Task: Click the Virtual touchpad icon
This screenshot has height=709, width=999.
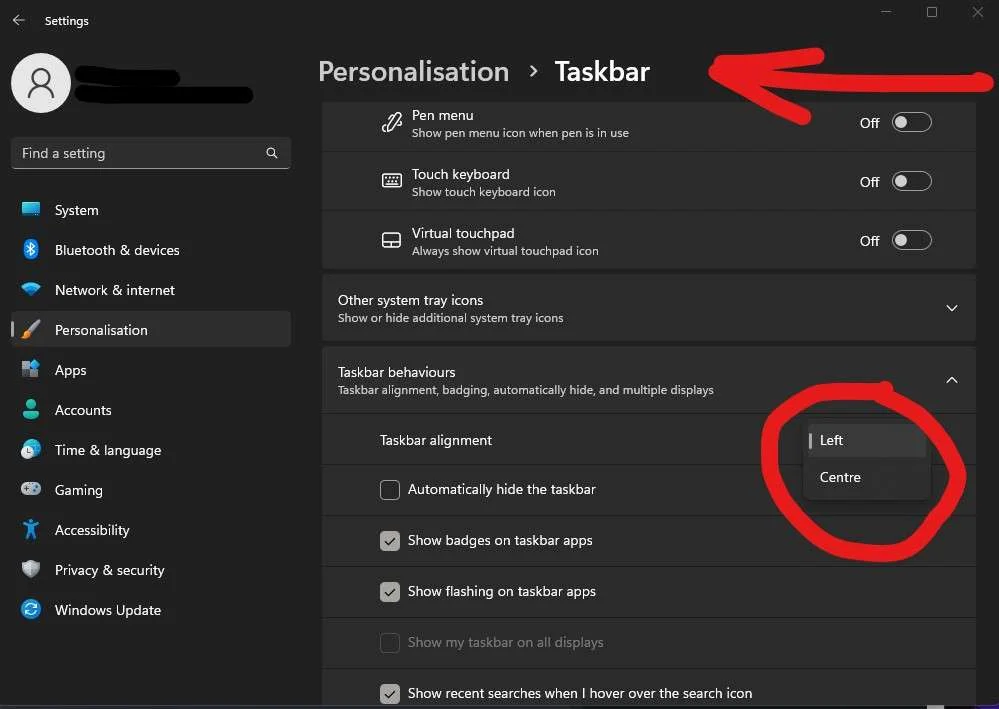Action: pyautogui.click(x=391, y=240)
